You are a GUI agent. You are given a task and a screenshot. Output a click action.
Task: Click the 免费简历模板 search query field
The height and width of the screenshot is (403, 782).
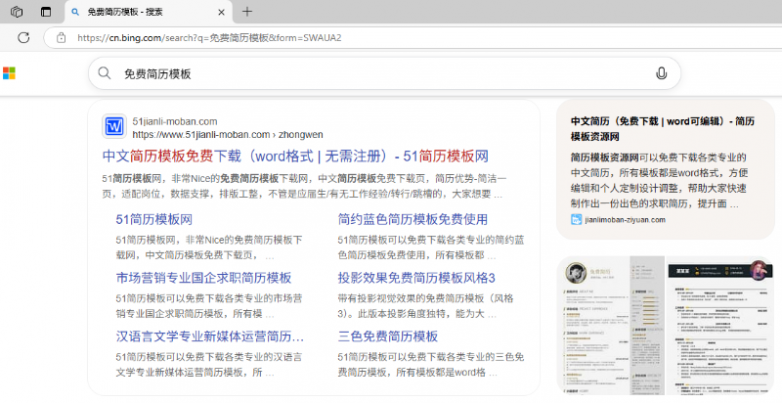click(384, 74)
